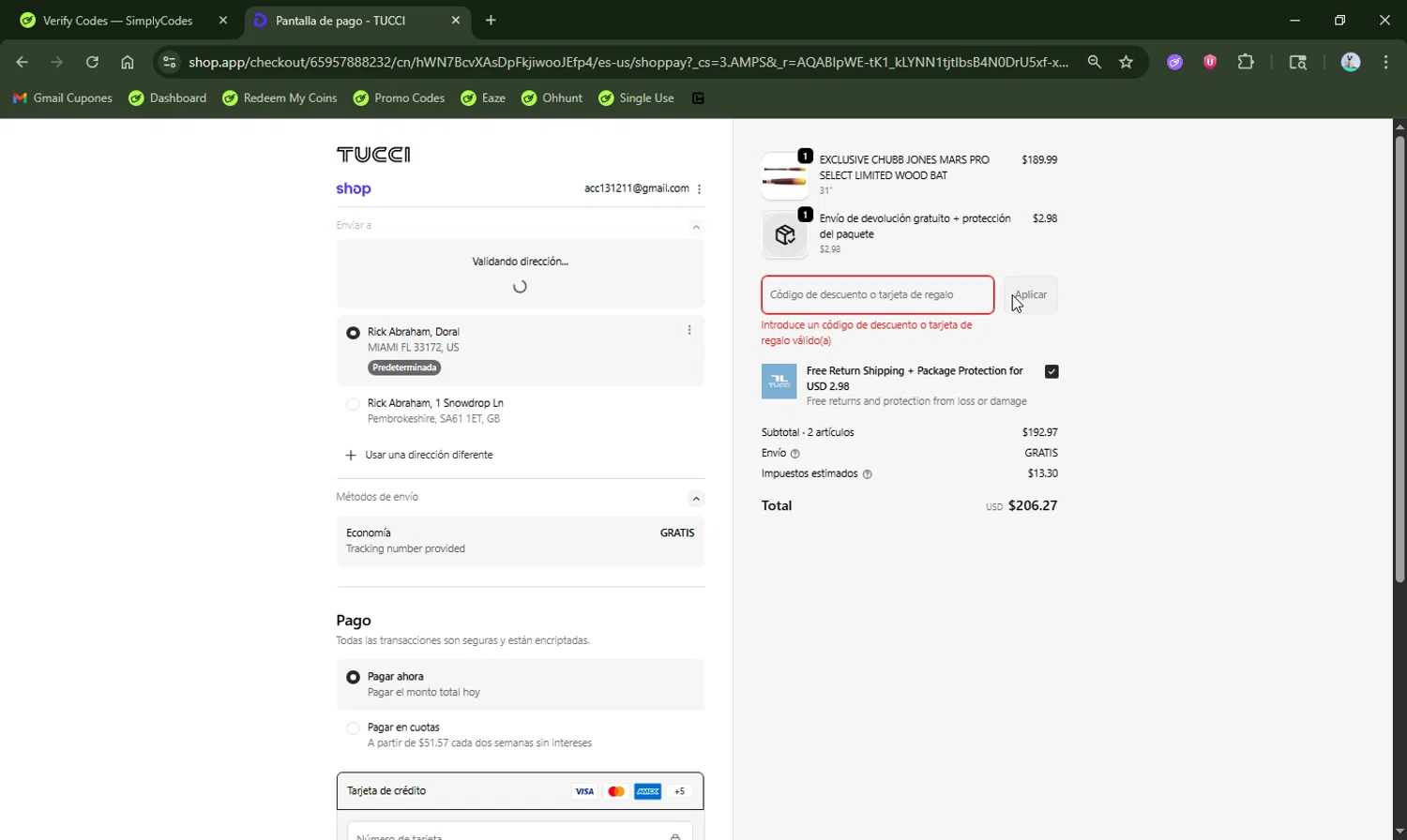
Task: Open the Gmail Cupones bookmark
Action: pyautogui.click(x=63, y=98)
